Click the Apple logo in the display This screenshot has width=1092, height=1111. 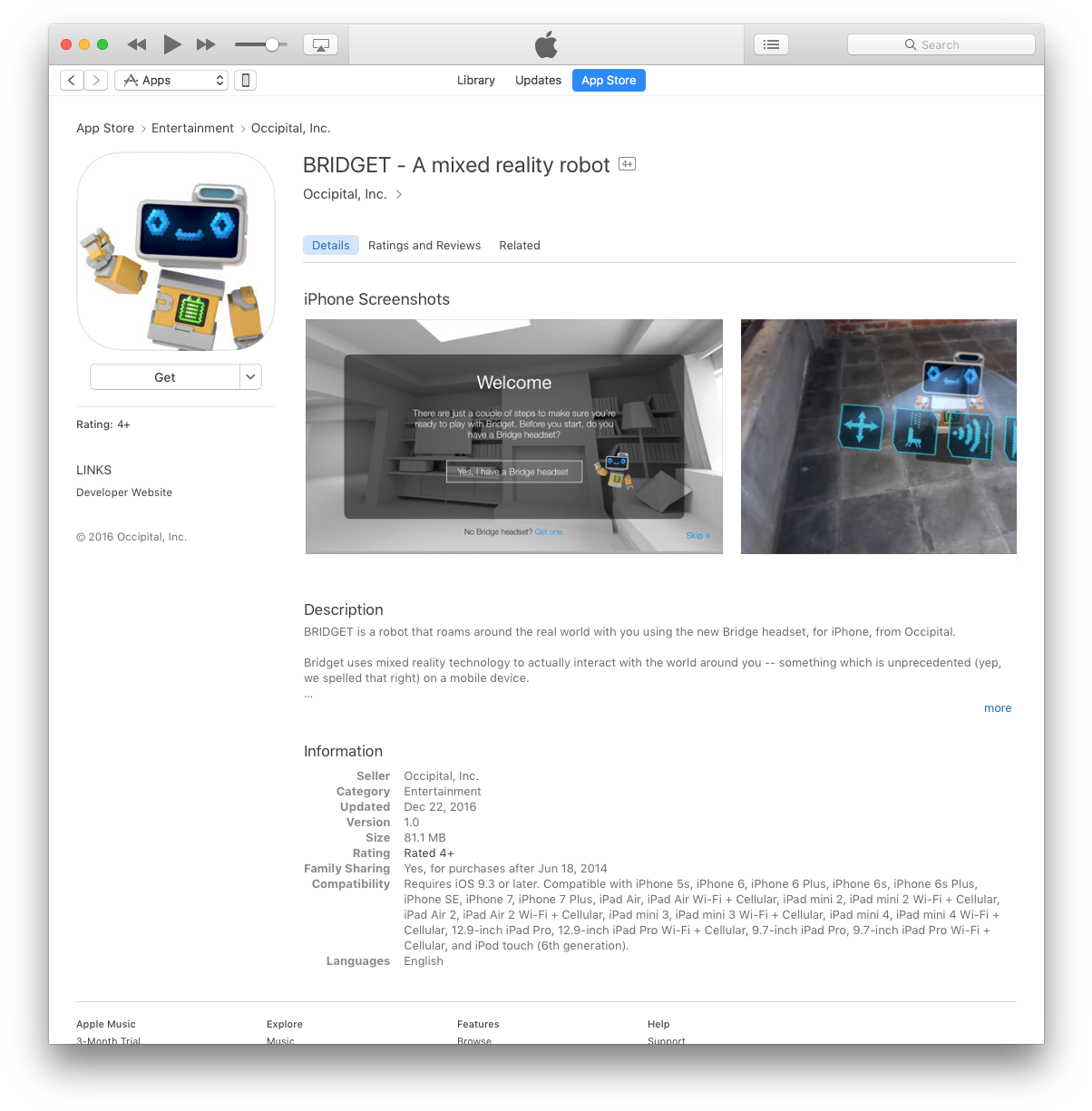click(546, 44)
